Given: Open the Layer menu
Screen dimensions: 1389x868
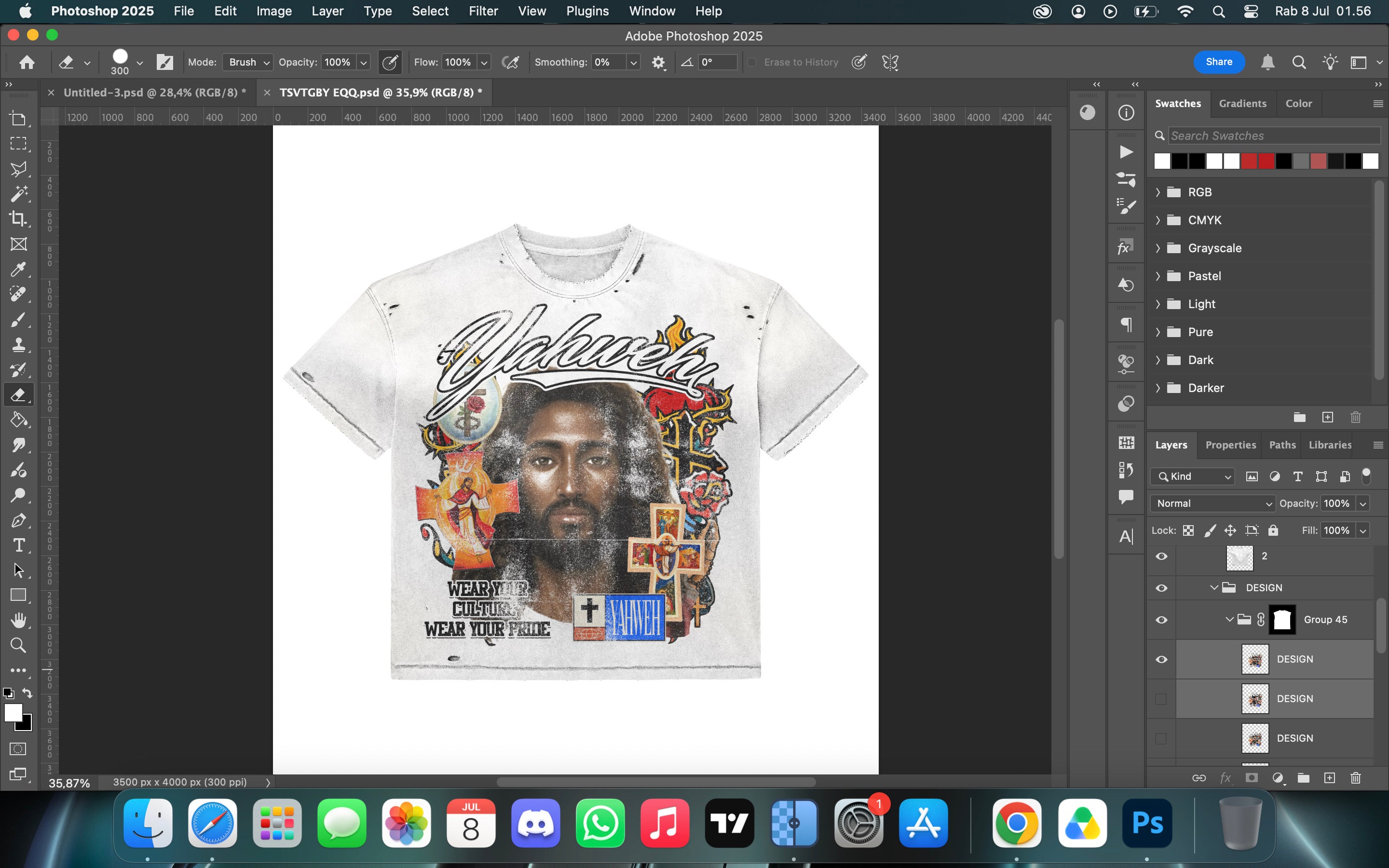Looking at the screenshot, I should tap(327, 11).
